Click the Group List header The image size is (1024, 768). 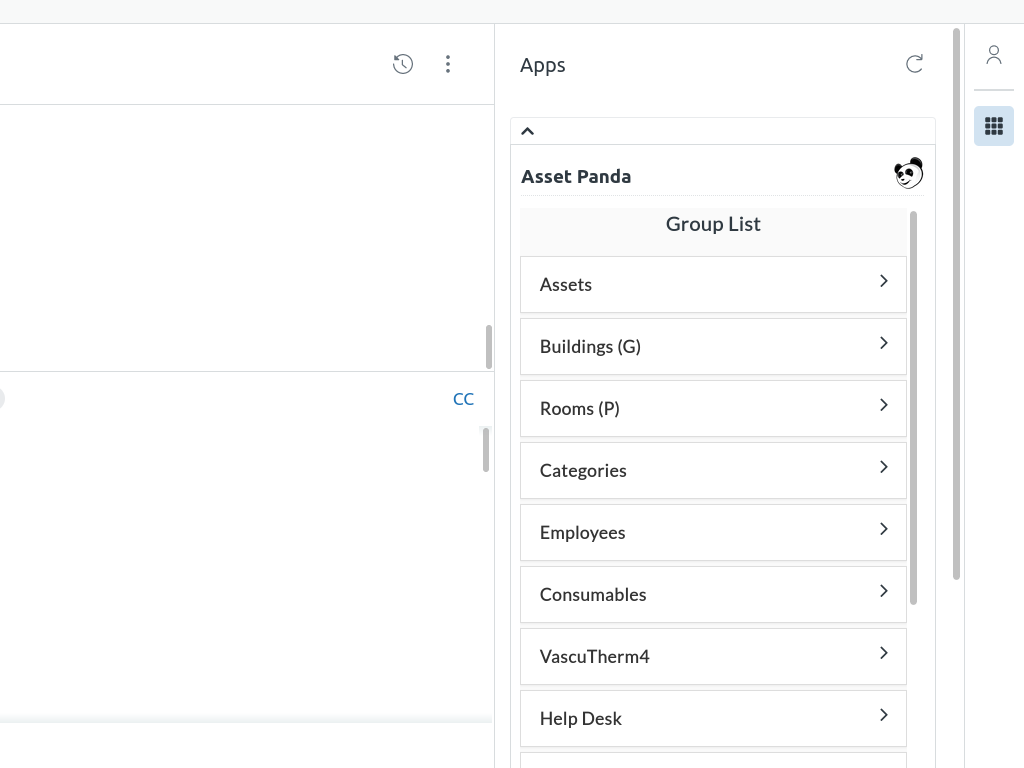click(x=713, y=224)
